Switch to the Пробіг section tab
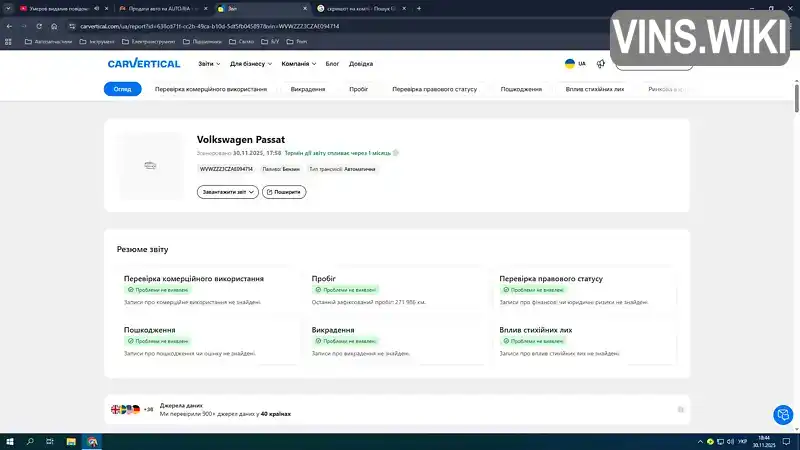800x450 pixels. coord(359,89)
